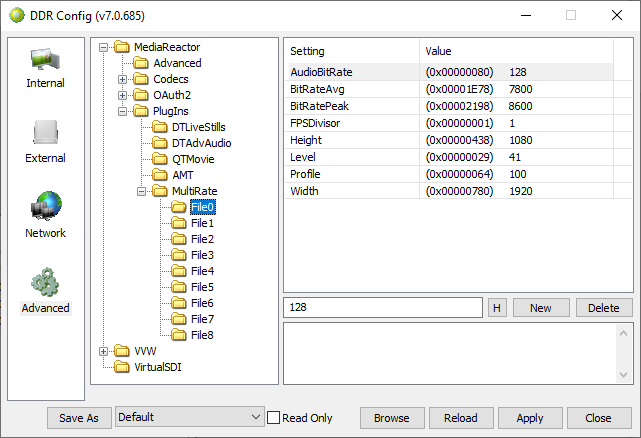
Task: Select the File0 tree item label
Action: click(x=202, y=207)
